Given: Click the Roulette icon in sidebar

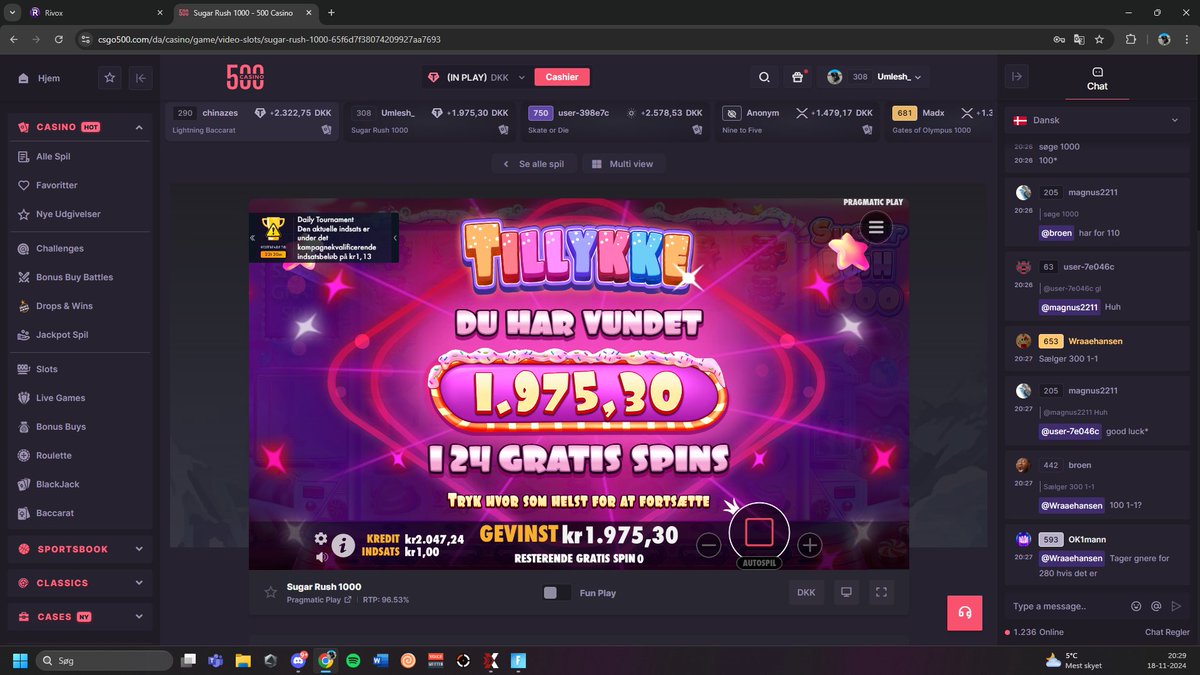Looking at the screenshot, I should coord(25,455).
